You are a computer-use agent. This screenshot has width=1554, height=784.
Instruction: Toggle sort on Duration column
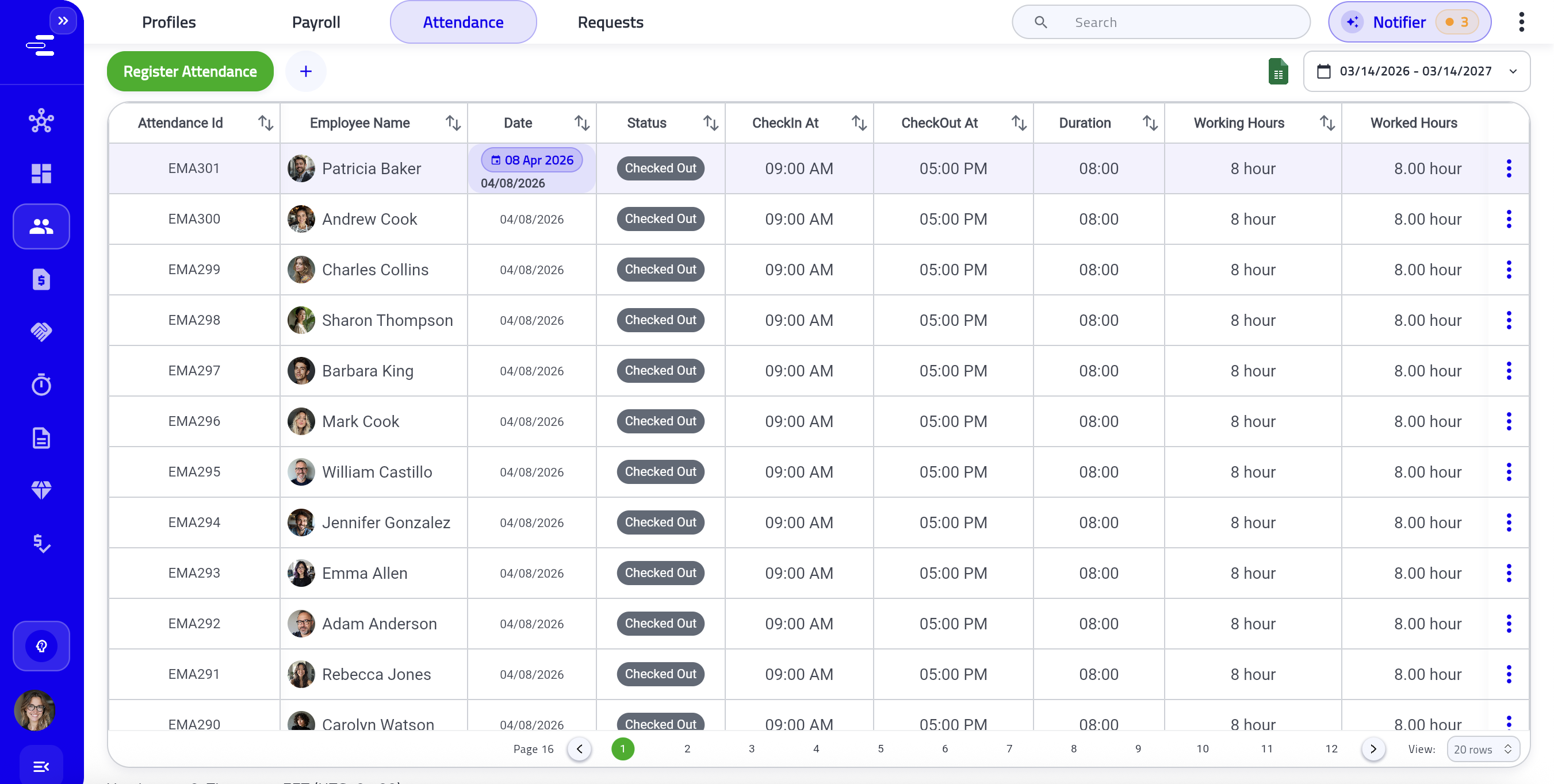coord(1150,123)
